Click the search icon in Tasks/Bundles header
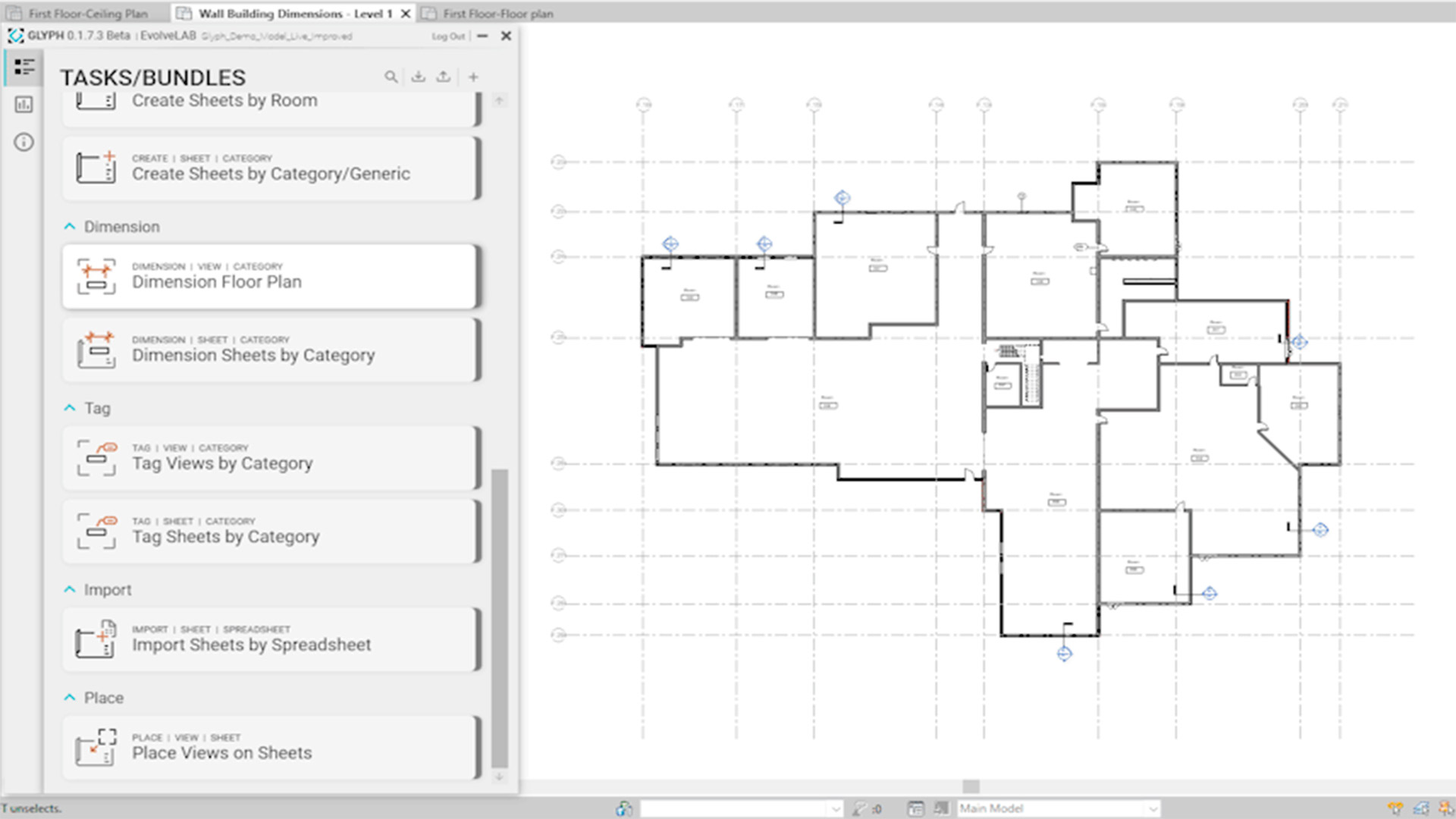The width and height of the screenshot is (1456, 819). tap(391, 77)
